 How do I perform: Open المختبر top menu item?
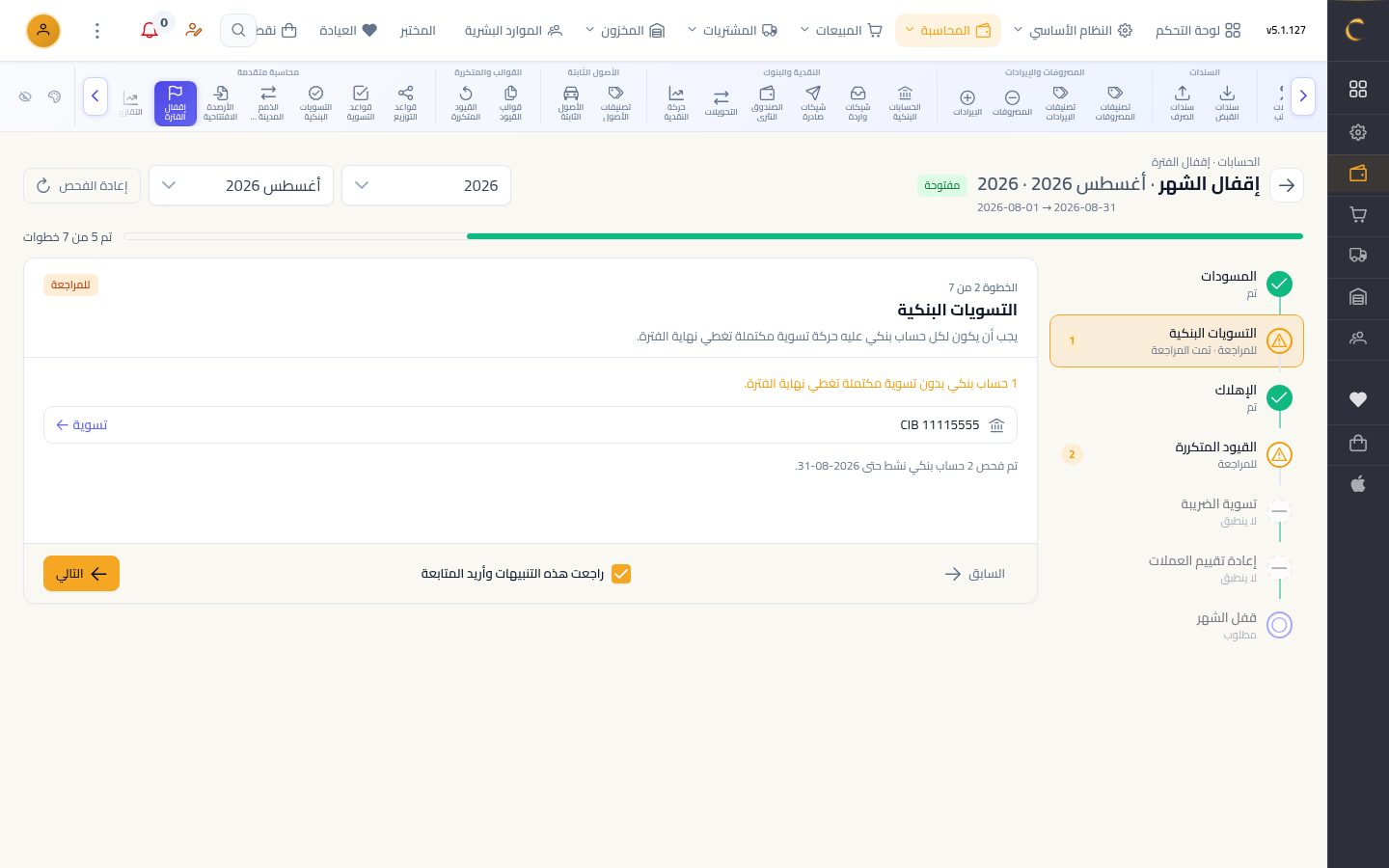click(418, 31)
